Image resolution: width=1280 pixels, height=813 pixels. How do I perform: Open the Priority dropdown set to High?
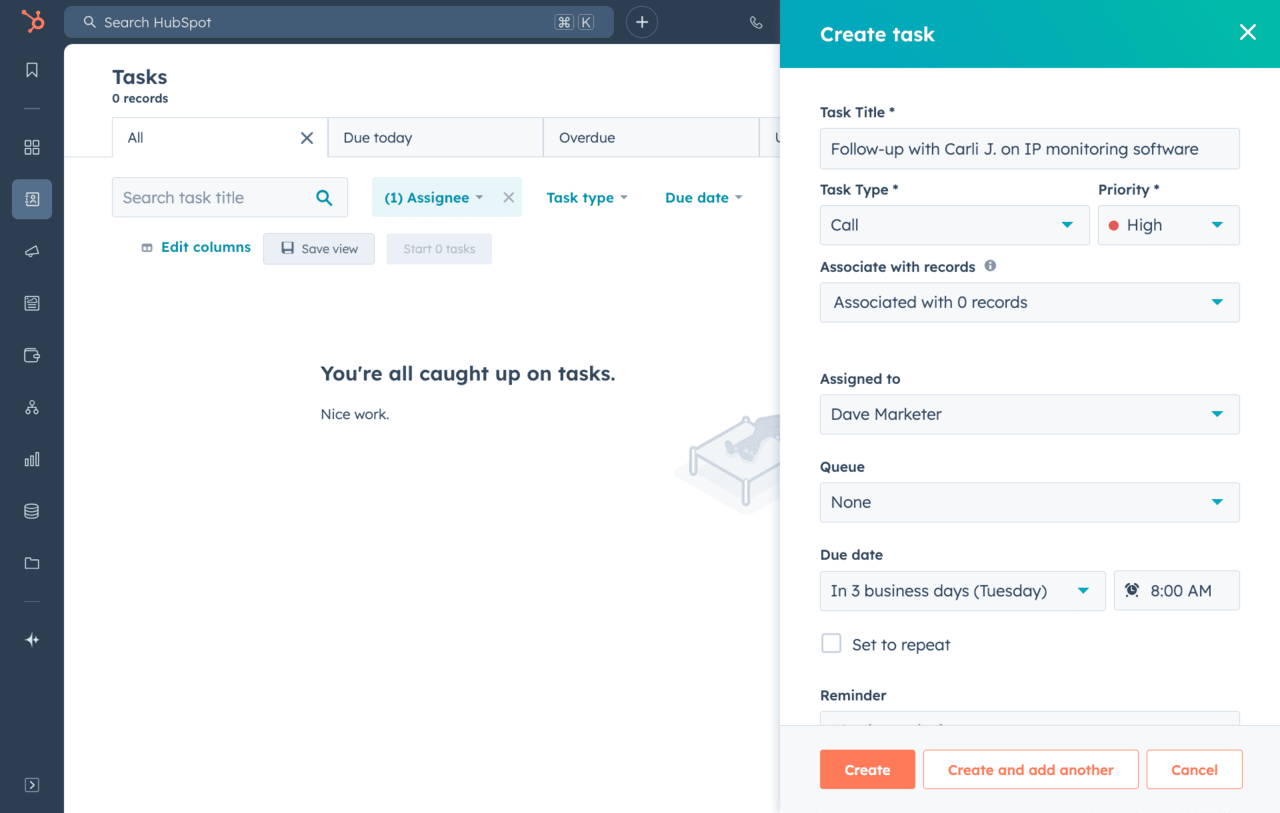(x=1168, y=225)
